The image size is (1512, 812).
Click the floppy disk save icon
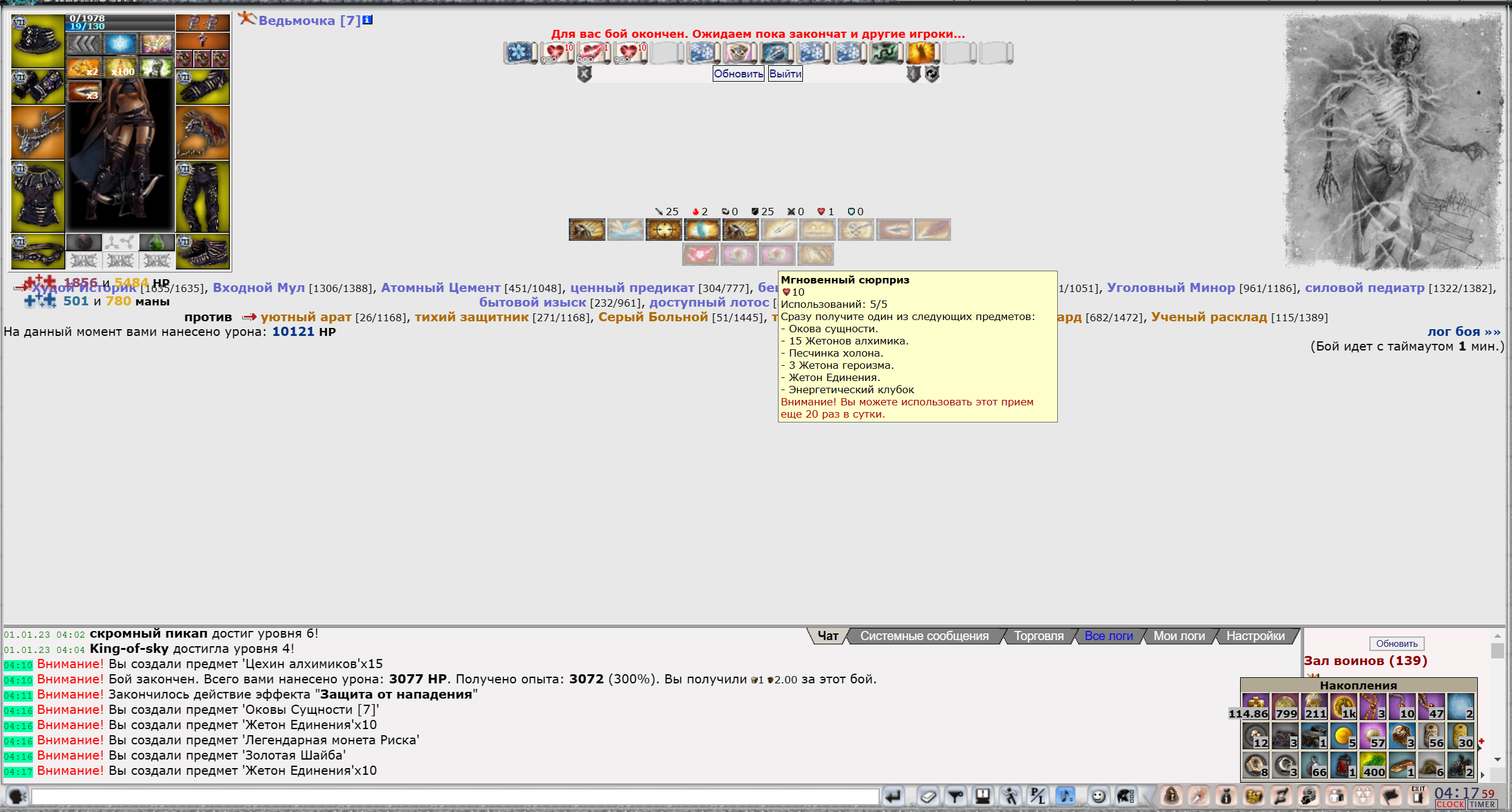coord(983,796)
